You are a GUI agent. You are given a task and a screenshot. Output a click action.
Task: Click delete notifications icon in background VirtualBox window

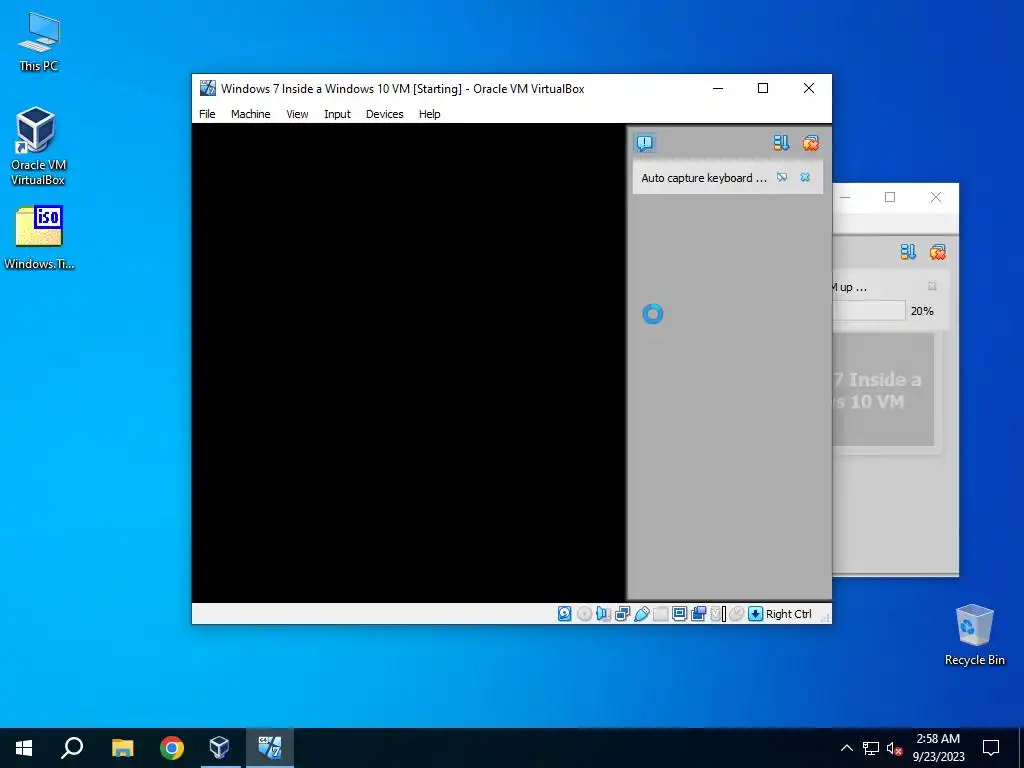938,252
